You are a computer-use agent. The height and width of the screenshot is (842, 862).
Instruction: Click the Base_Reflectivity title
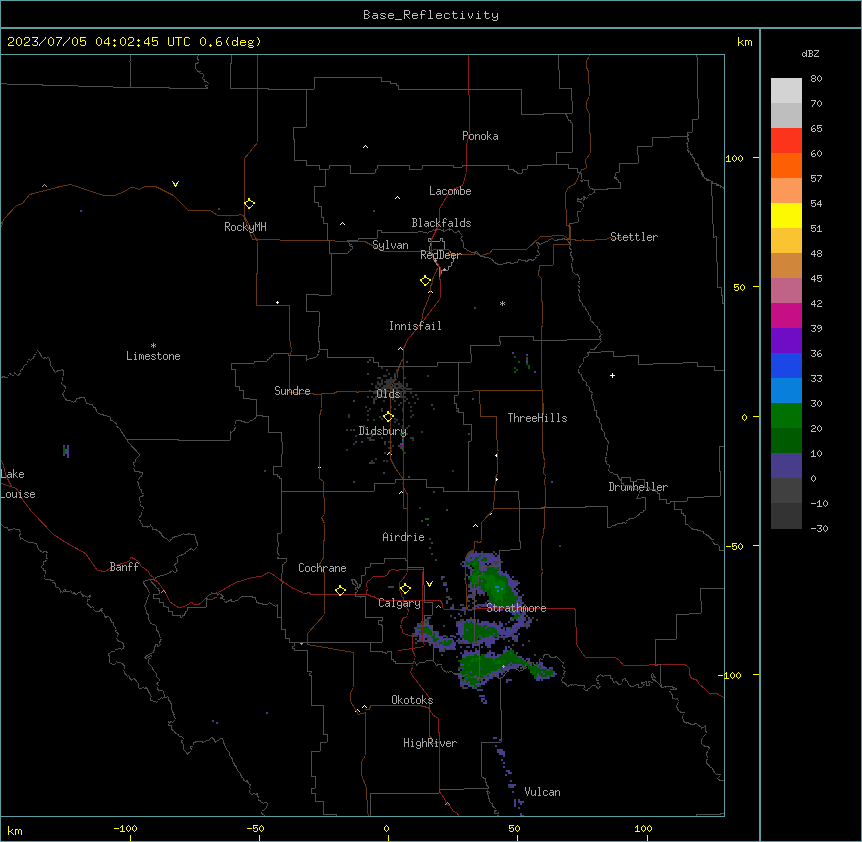431,15
